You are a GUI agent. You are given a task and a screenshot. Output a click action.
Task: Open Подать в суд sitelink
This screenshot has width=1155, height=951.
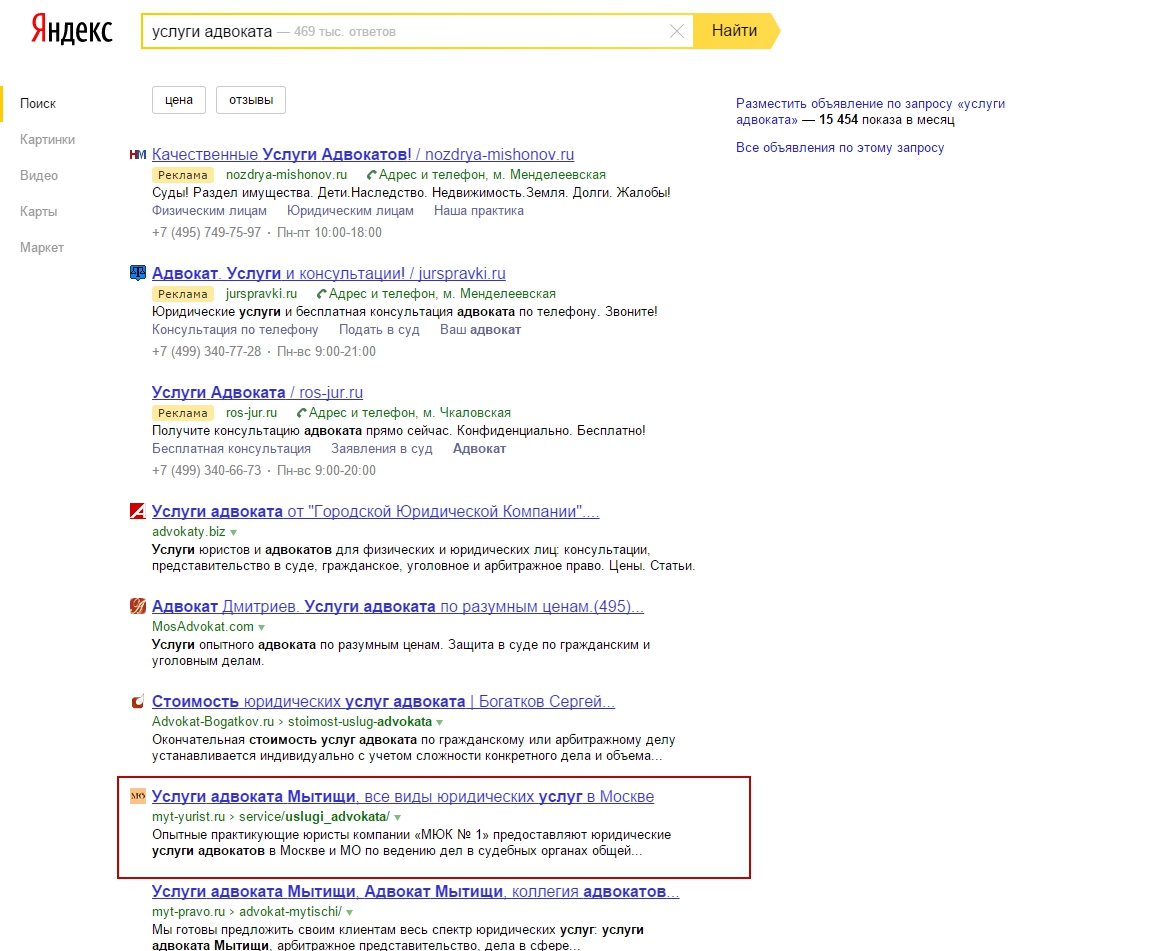tap(379, 330)
